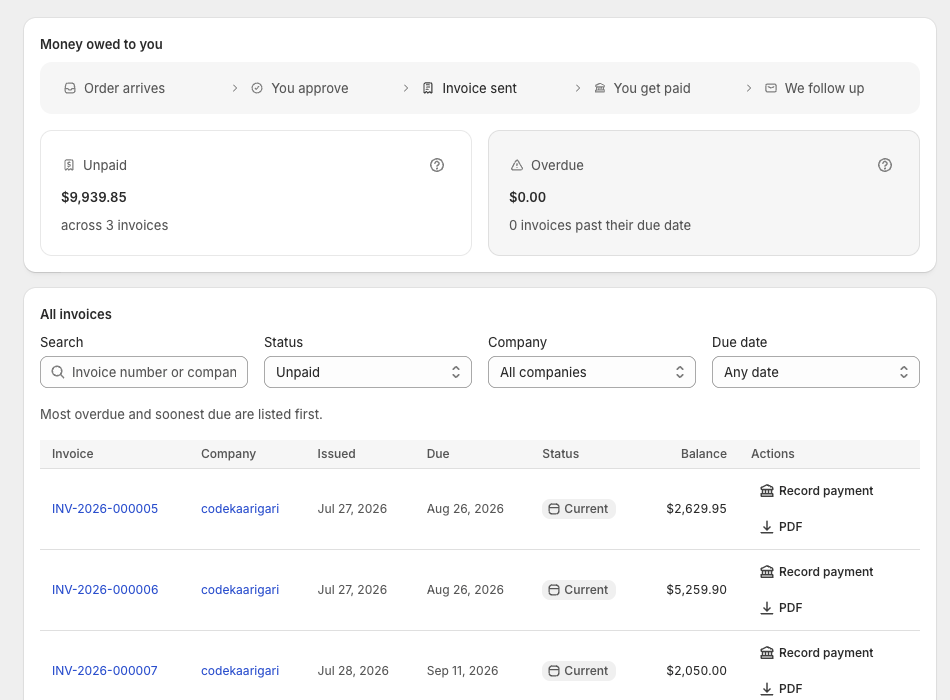Open the Unpaid card help icon
This screenshot has height=700, width=950.
pos(437,165)
